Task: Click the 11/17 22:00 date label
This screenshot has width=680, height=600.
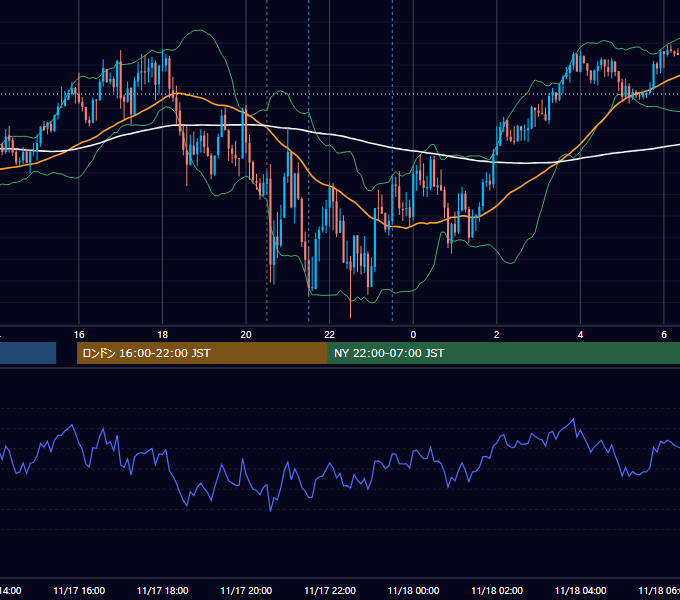Action: (330, 590)
